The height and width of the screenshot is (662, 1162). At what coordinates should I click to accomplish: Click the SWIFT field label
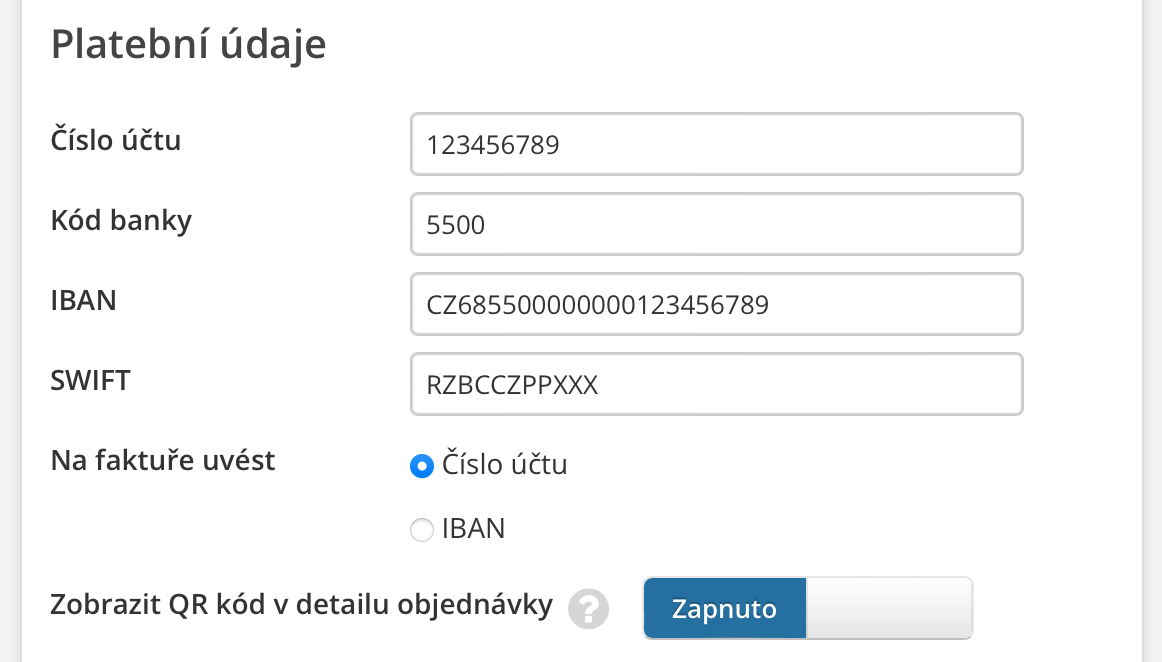tap(90, 380)
